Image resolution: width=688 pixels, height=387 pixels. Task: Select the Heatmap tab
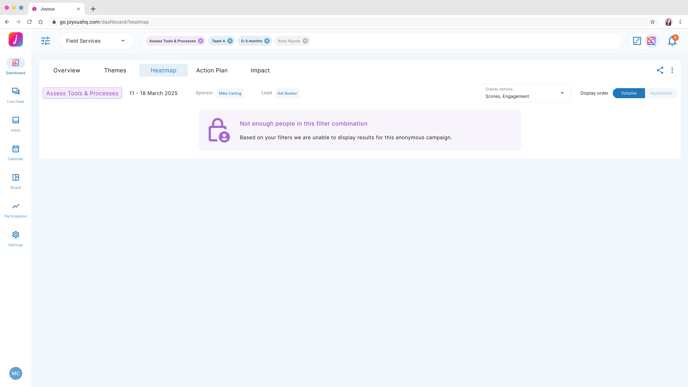pos(163,70)
